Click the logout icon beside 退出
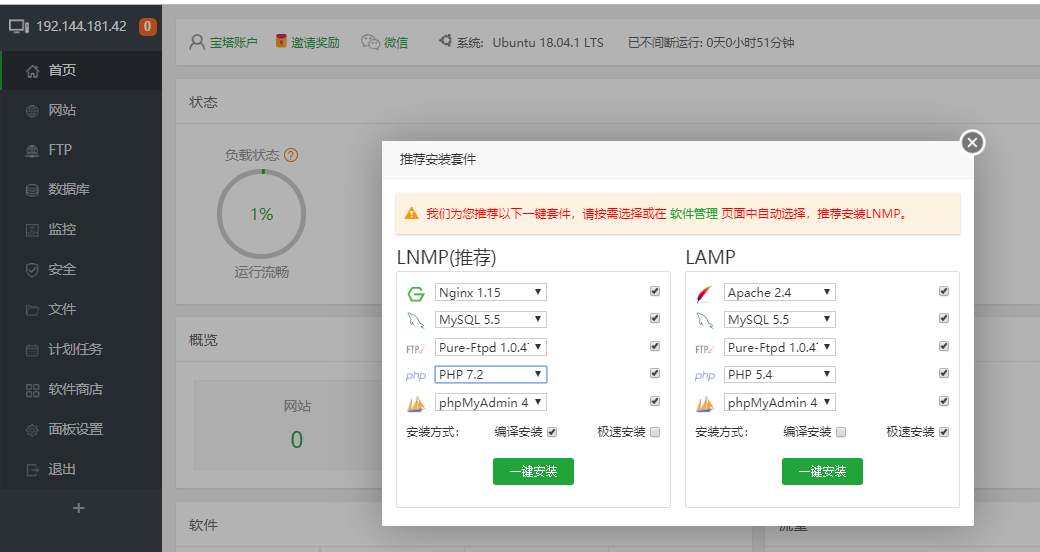Image resolution: width=1040 pixels, height=552 pixels. pos(32,470)
